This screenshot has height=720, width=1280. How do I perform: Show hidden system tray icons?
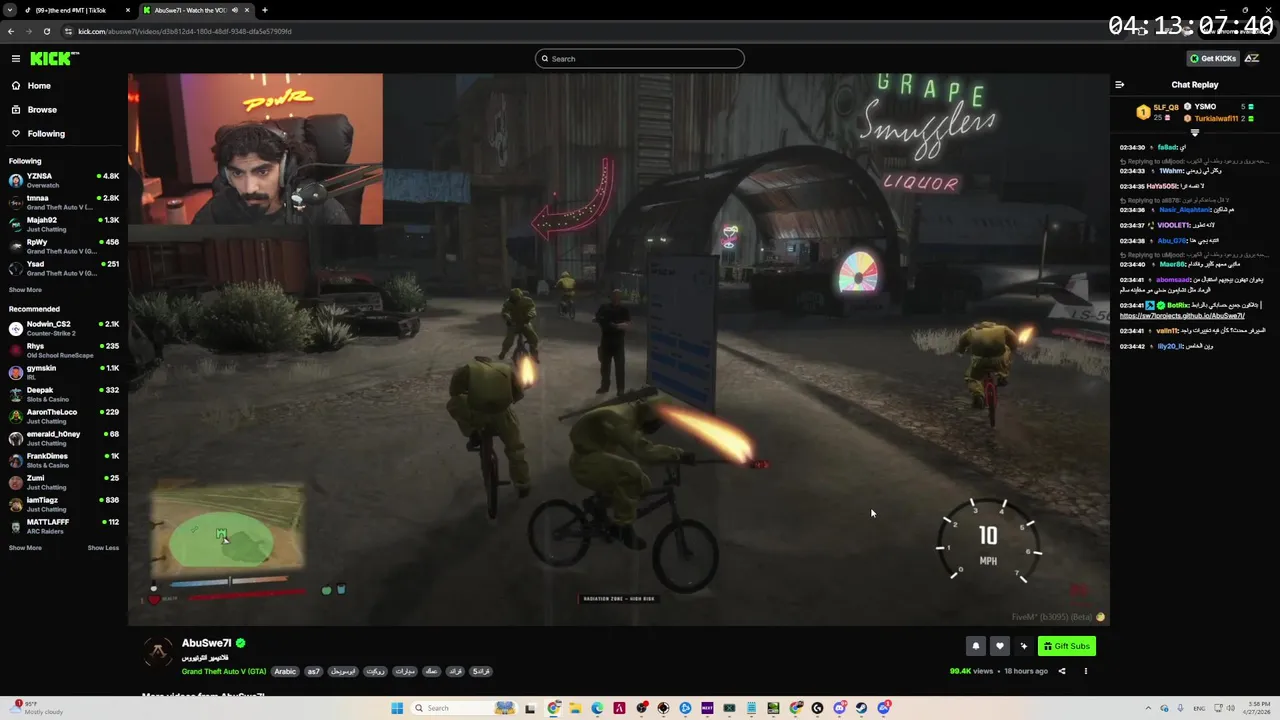[1149, 708]
